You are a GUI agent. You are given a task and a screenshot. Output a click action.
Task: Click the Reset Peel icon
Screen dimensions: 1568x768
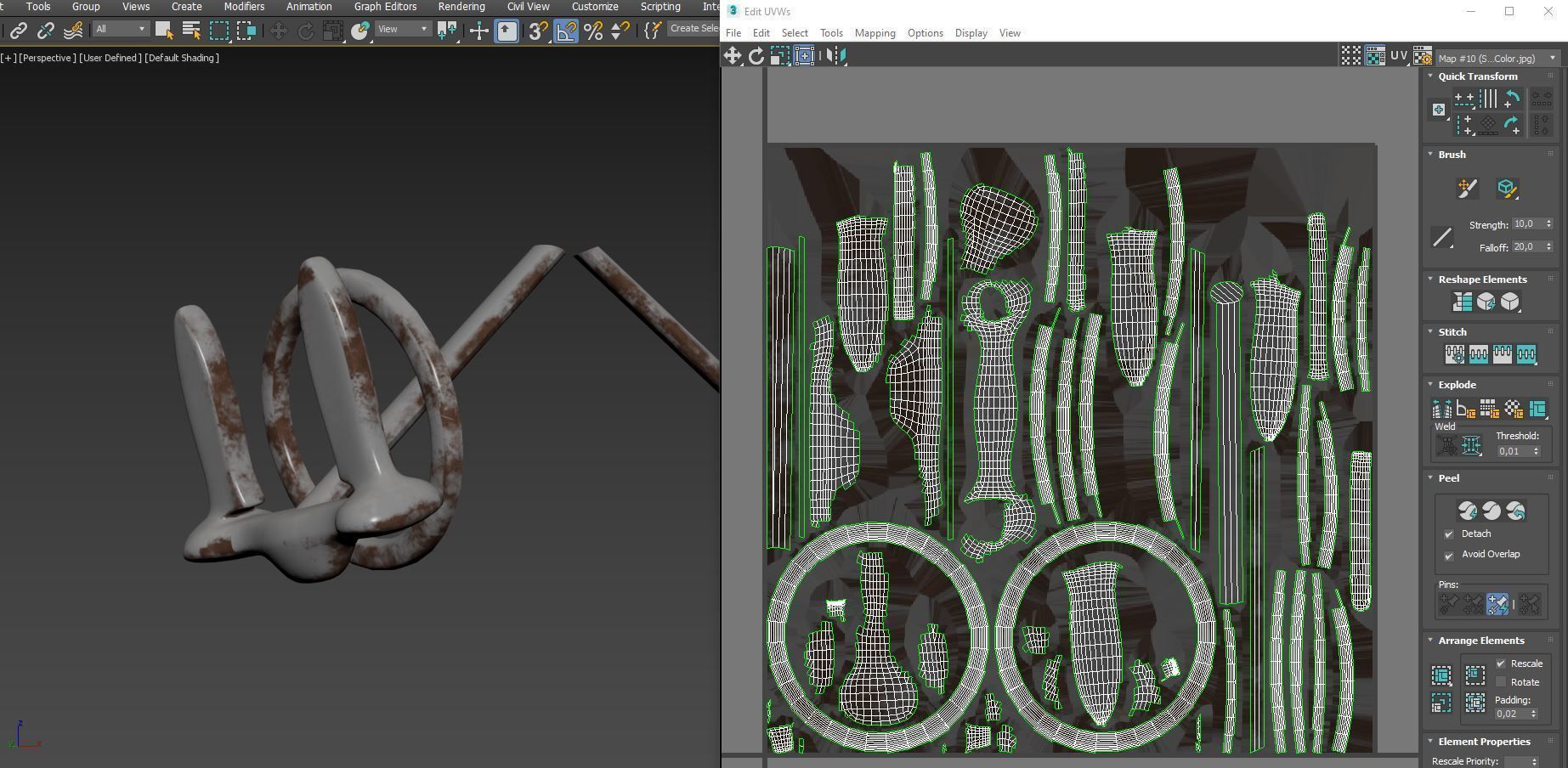[1515, 511]
